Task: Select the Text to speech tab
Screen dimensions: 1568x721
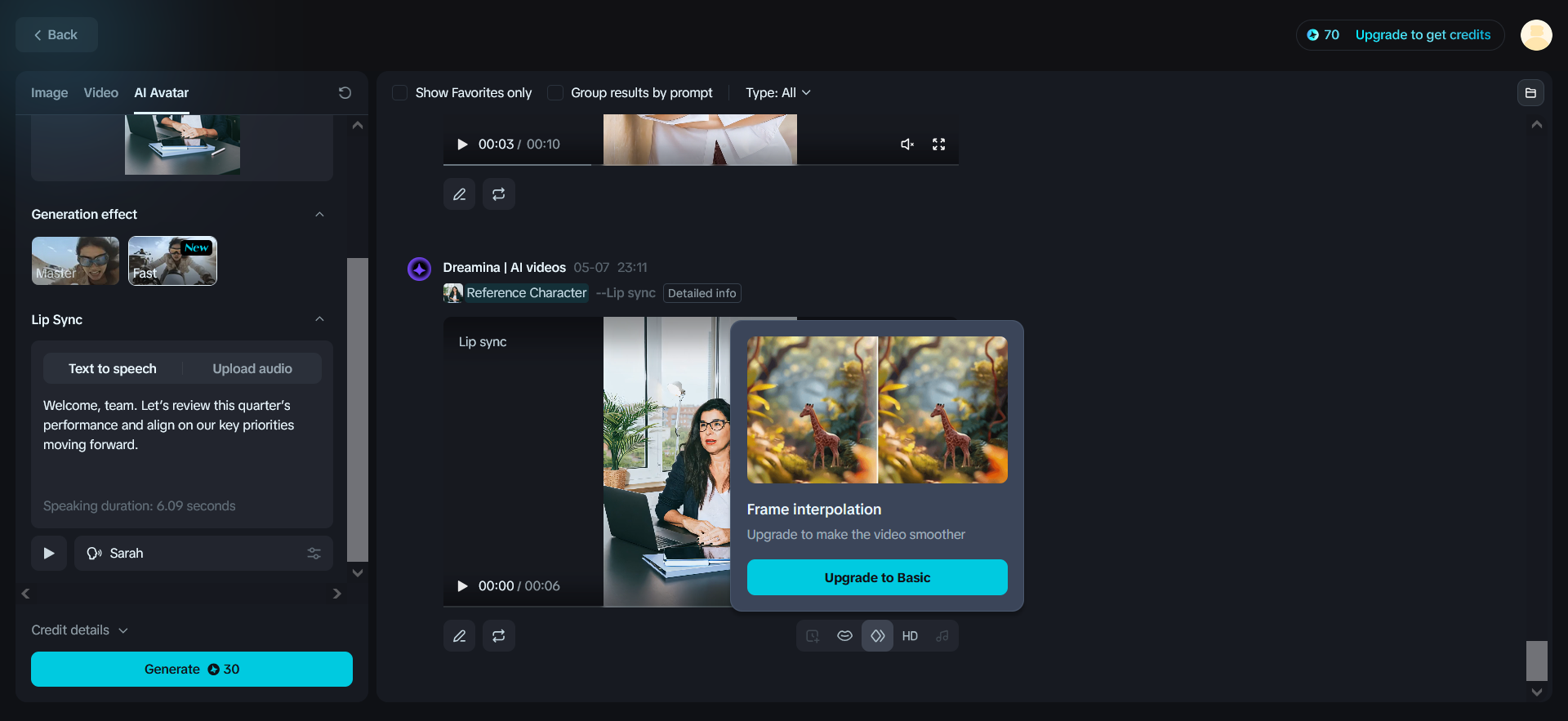Action: point(113,369)
